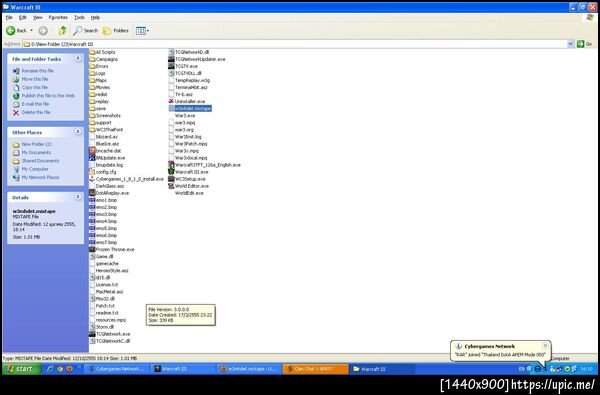Click the 'Move this file' link
The width and height of the screenshot is (600, 395).
point(35,79)
